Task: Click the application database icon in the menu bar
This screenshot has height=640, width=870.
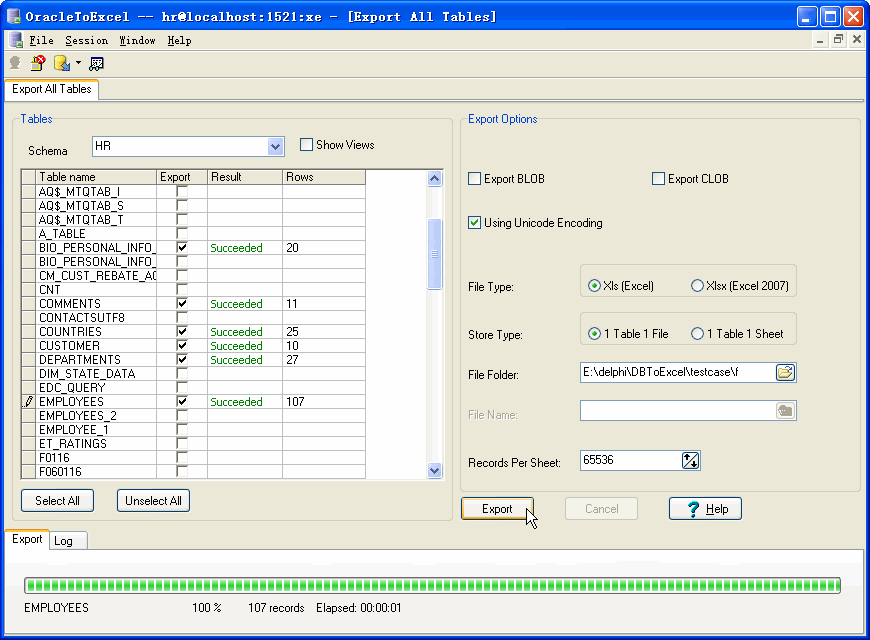Action: 15,40
